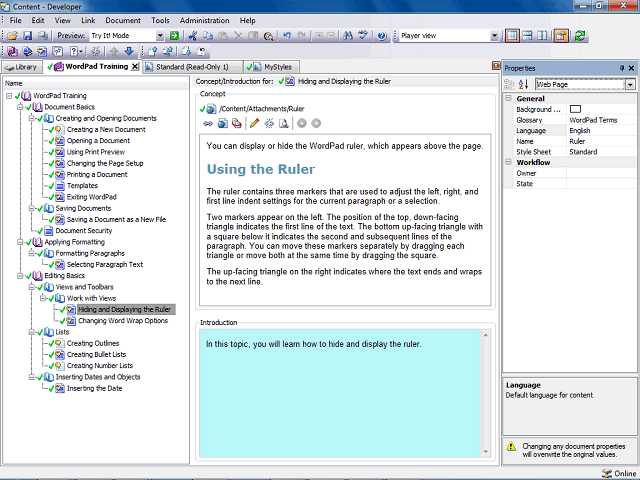The image size is (640, 480).
Task: Click the Style Sheet value Standard
Action: coord(583,152)
